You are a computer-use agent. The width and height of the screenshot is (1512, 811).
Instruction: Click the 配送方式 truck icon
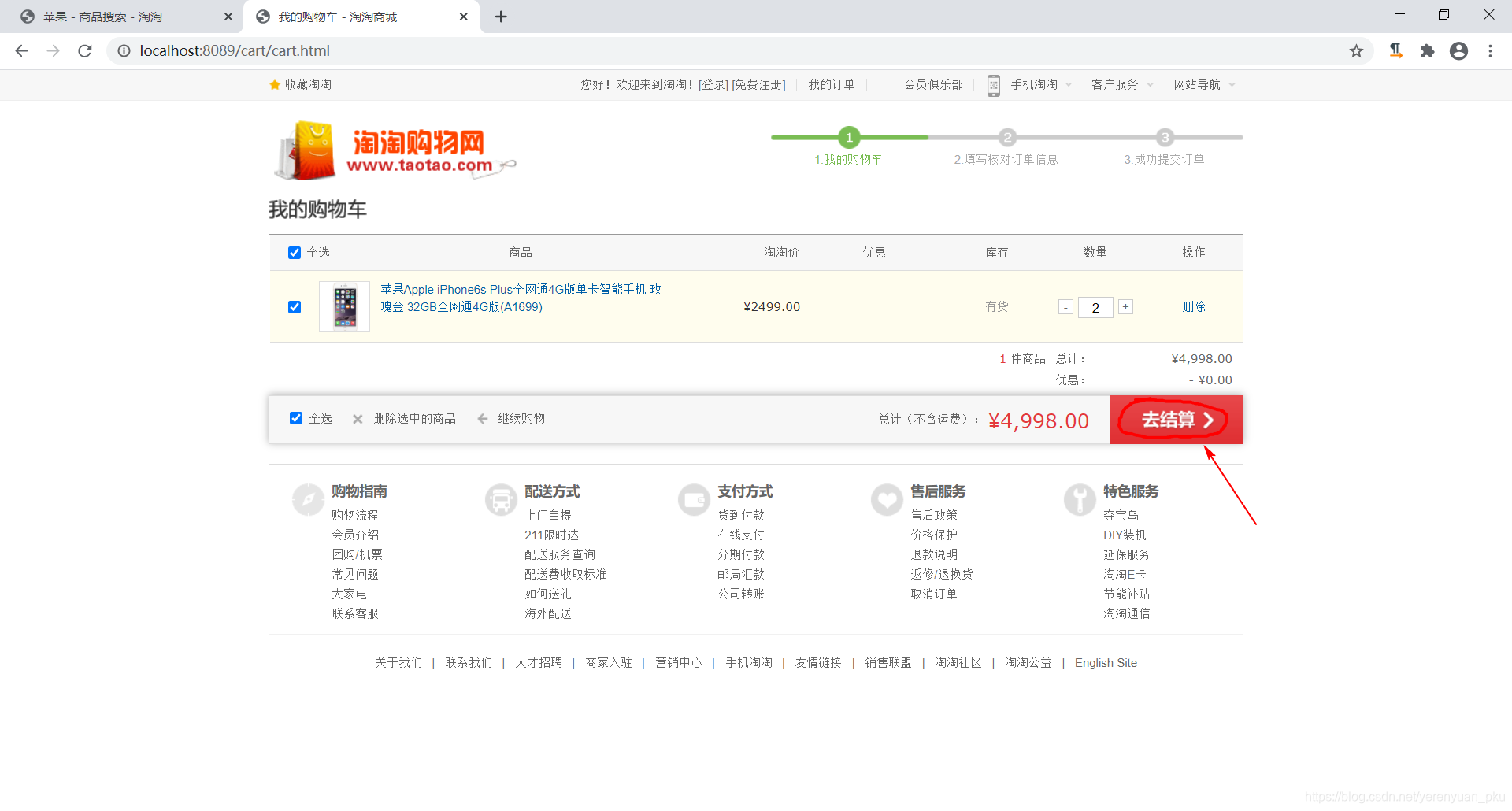(501, 499)
